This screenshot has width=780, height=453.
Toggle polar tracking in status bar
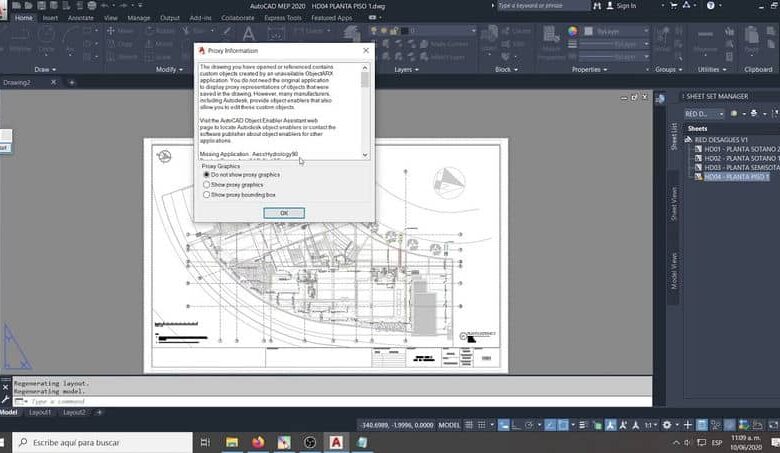(529, 425)
